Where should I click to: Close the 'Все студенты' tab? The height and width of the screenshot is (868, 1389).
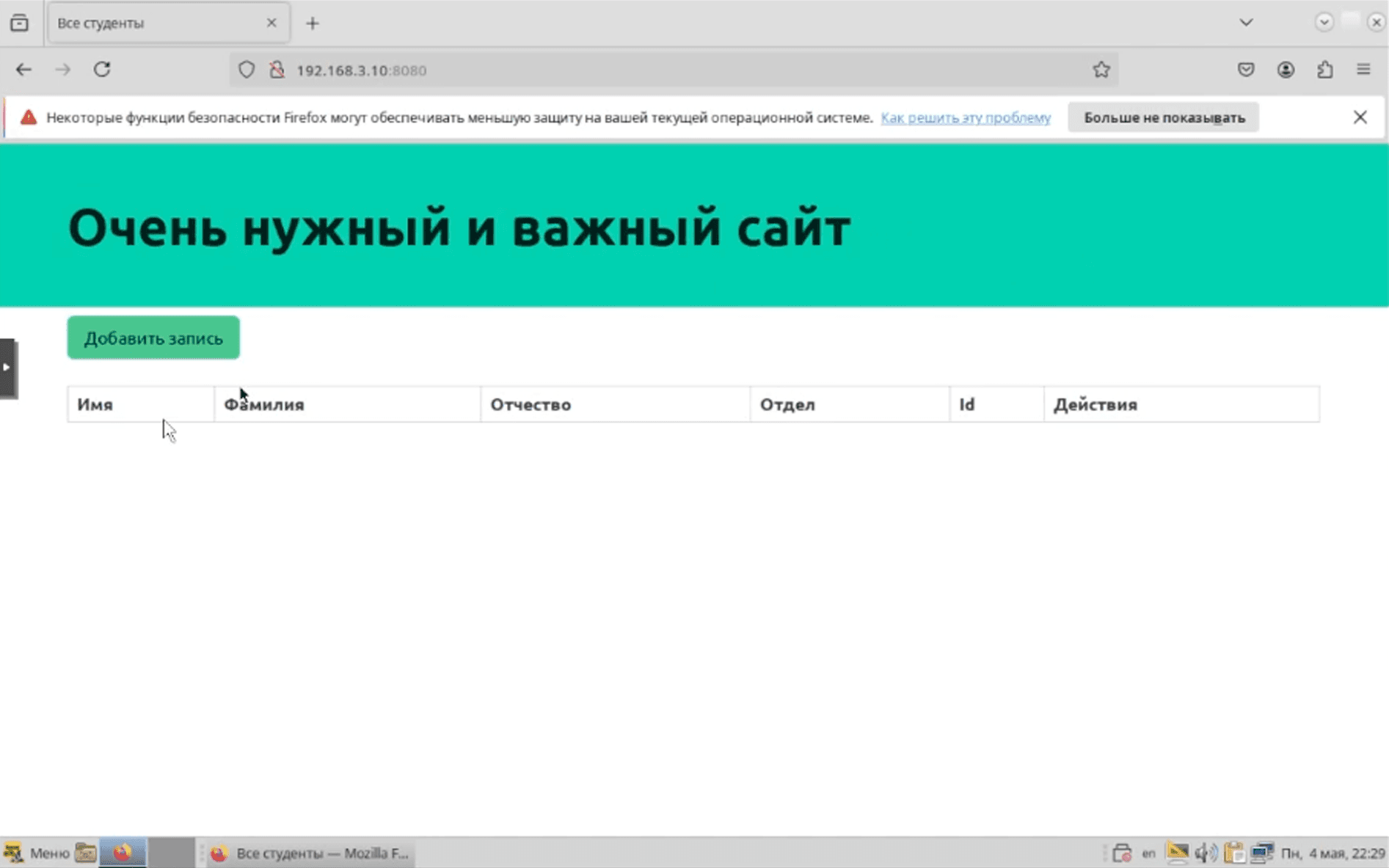(x=271, y=23)
